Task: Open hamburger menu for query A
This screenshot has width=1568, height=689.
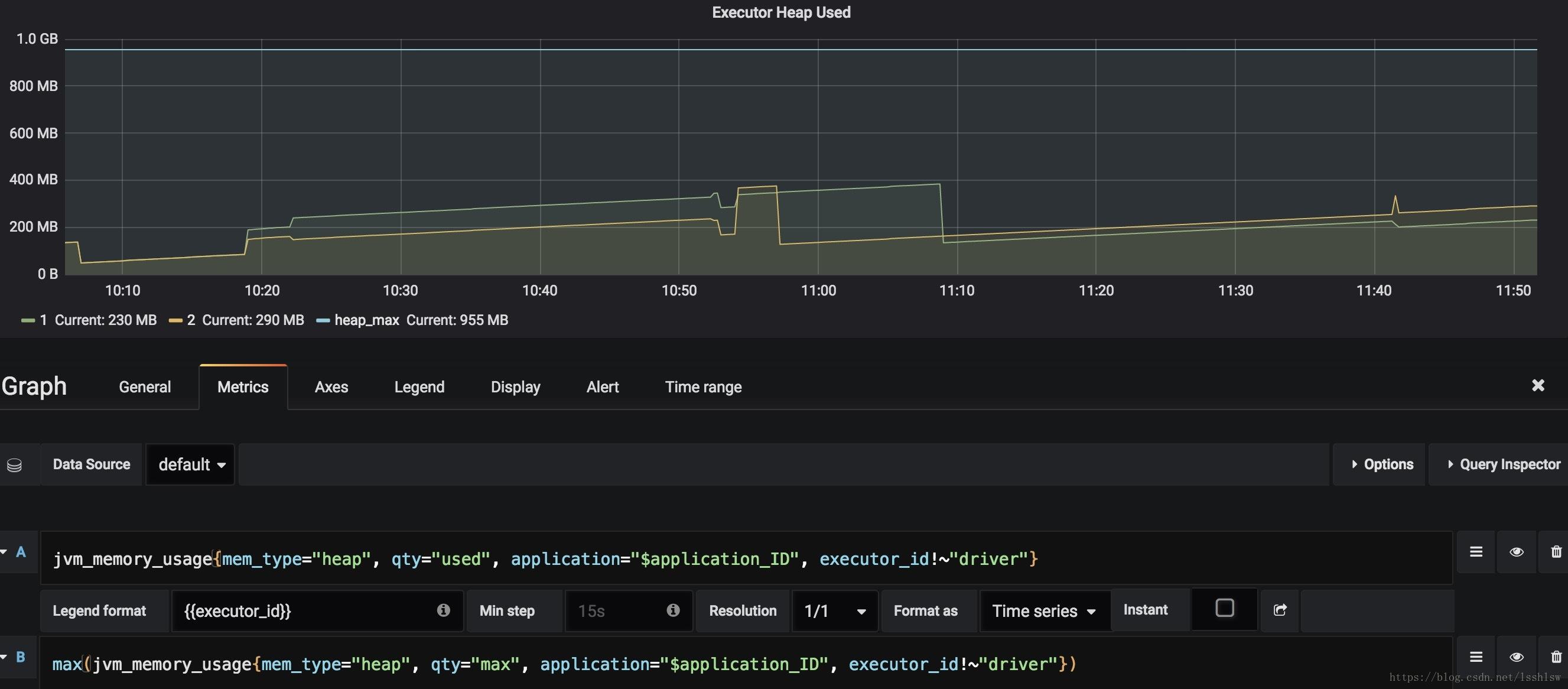Action: click(x=1475, y=552)
